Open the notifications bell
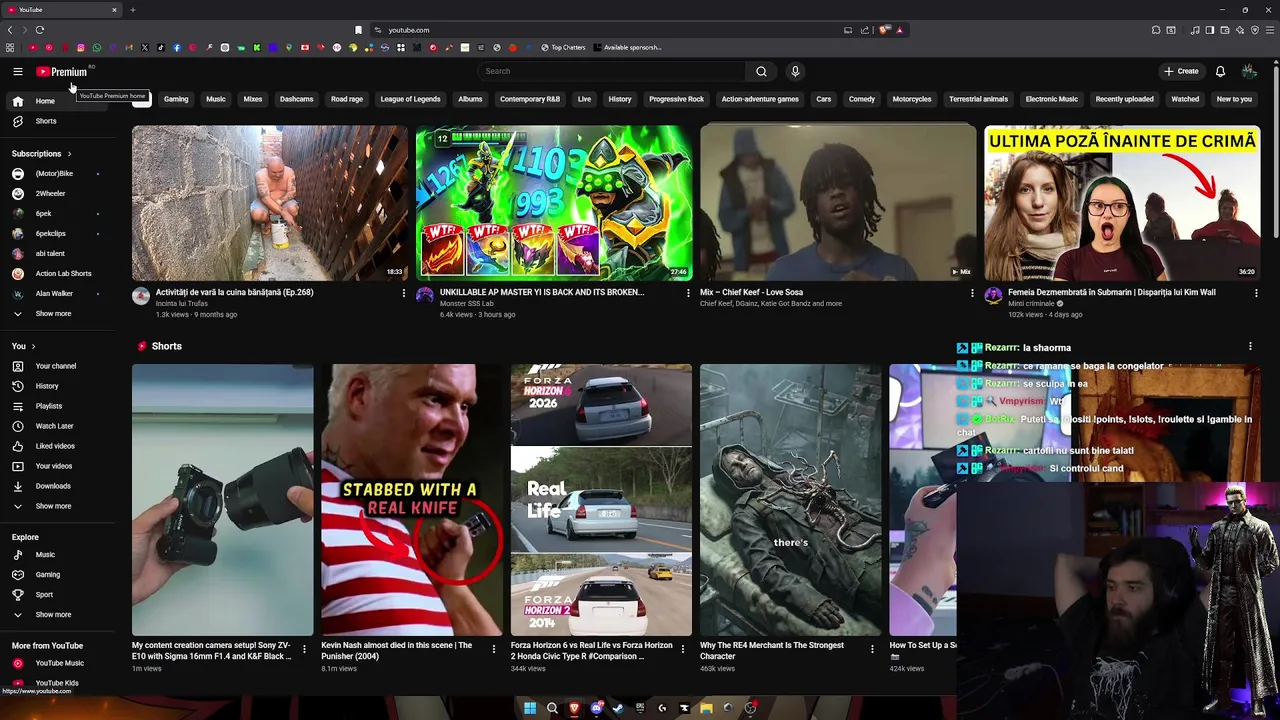The height and width of the screenshot is (720, 1280). 1220,71
